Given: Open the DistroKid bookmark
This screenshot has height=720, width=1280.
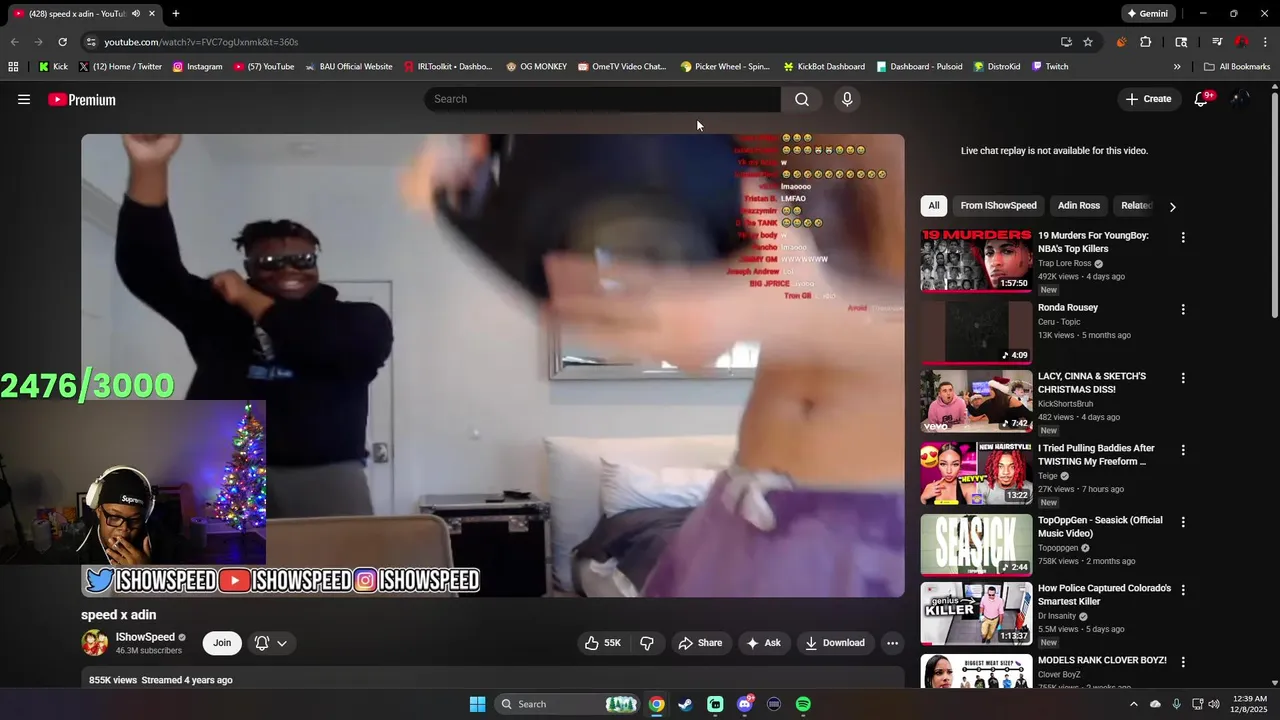Looking at the screenshot, I should click(x=997, y=67).
